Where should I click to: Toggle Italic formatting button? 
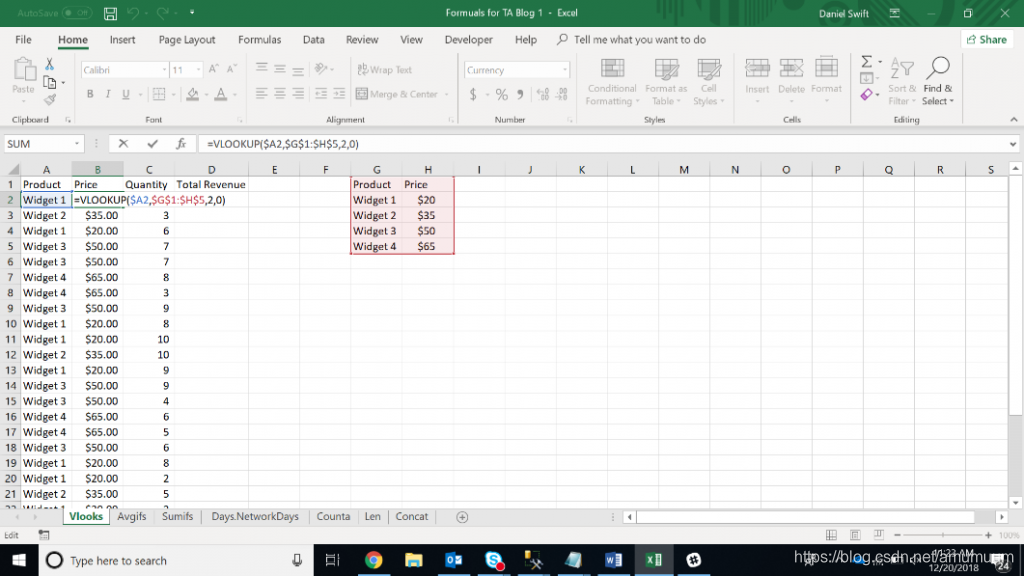(108, 94)
